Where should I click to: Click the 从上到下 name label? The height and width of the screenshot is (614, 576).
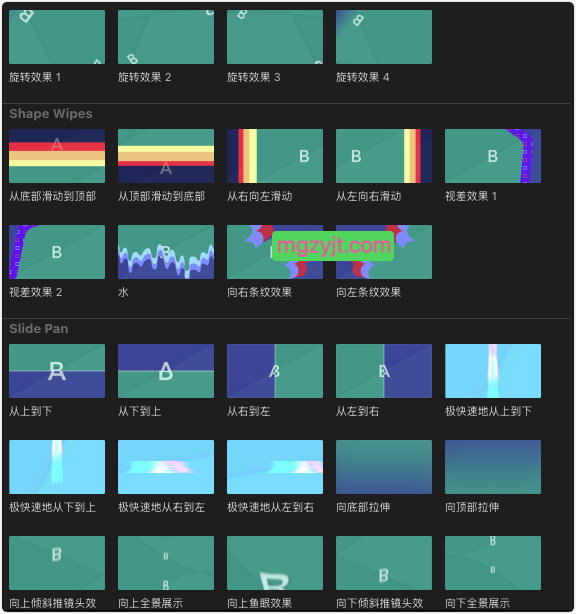tap(31, 411)
